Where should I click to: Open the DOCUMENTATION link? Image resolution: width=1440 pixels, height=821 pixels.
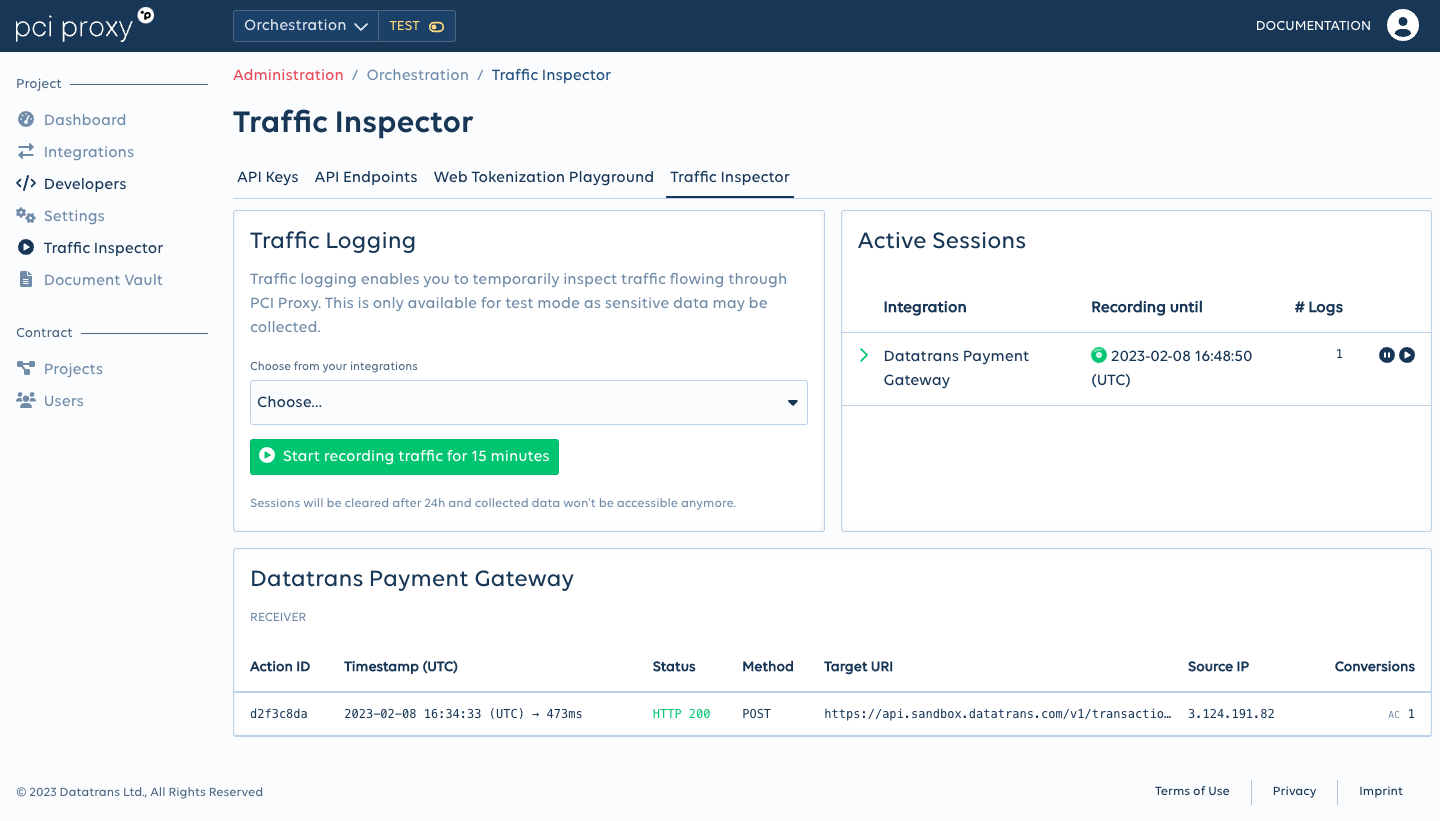point(1313,26)
